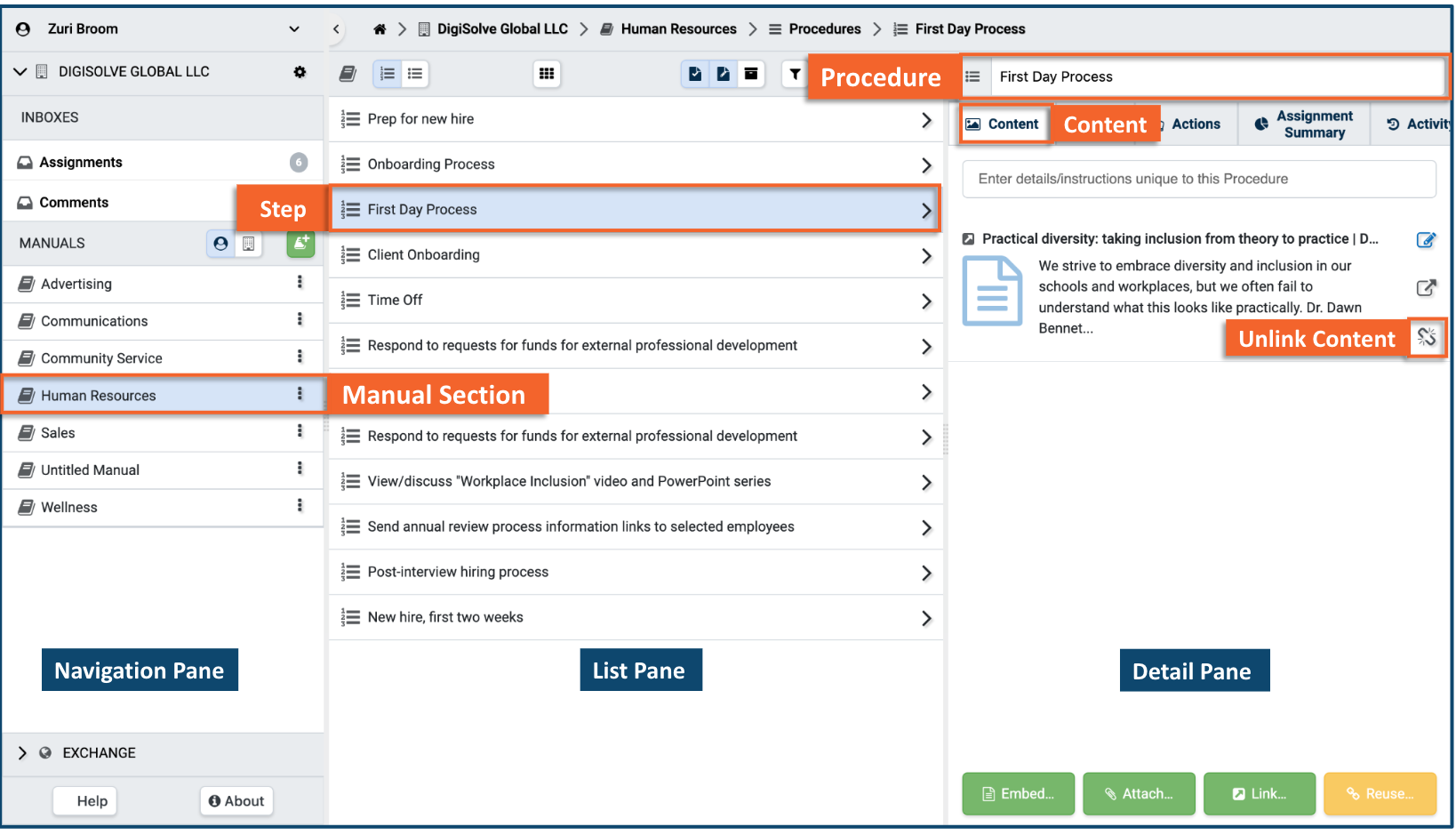Open the Human Resources manual options menu

(300, 394)
